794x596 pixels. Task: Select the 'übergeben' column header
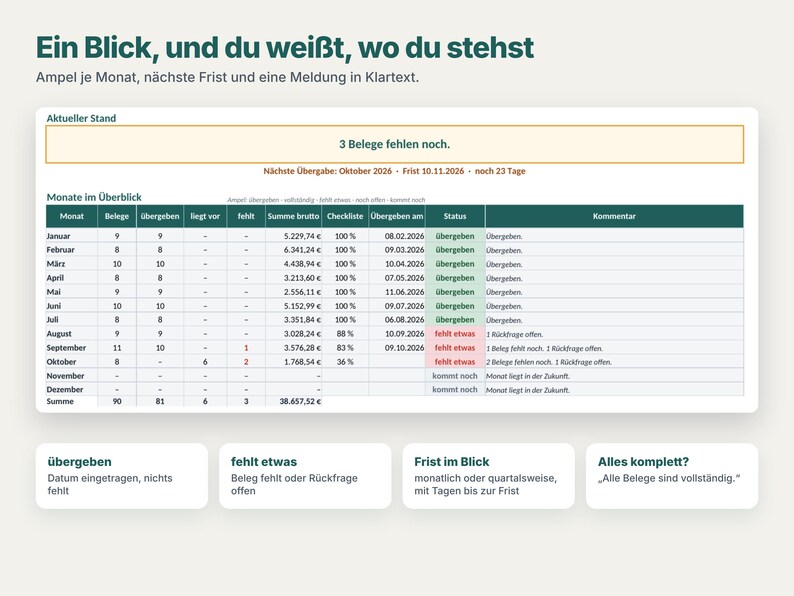point(160,216)
